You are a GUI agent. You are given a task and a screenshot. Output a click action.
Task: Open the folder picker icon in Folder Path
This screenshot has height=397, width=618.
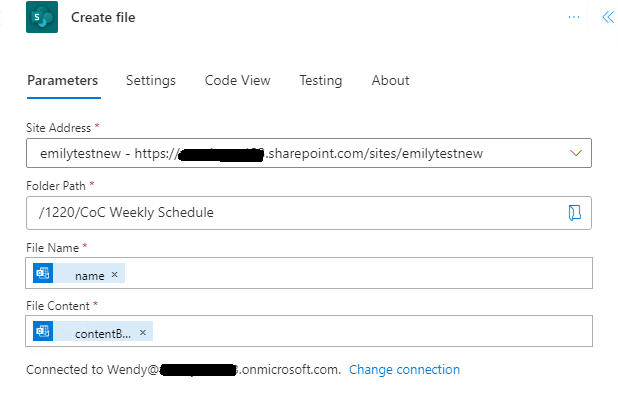[x=575, y=212]
